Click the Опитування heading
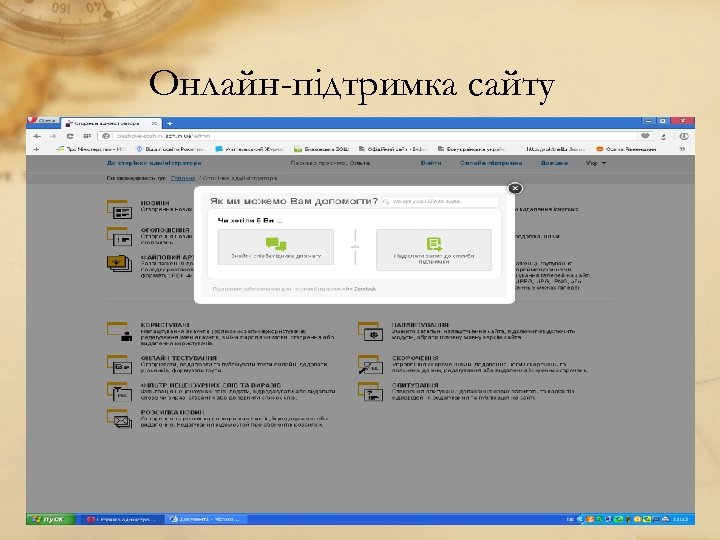This screenshot has width=720, height=540. click(415, 385)
